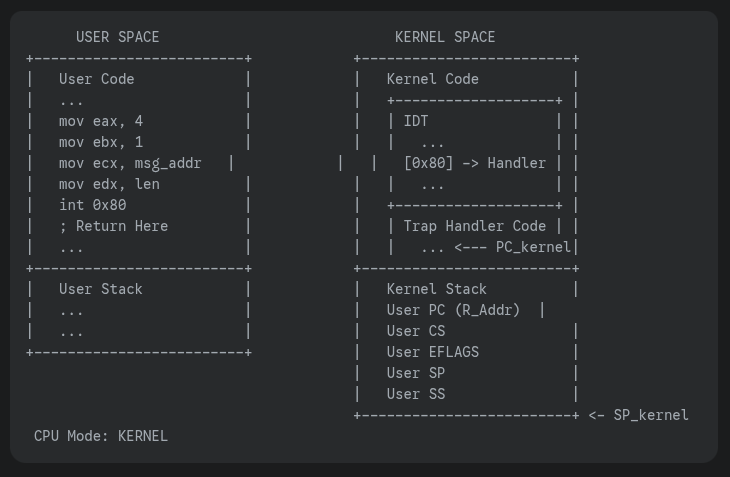Click the '; Return Here' comment
Viewport: 730px width, 477px height.
[x=114, y=226]
